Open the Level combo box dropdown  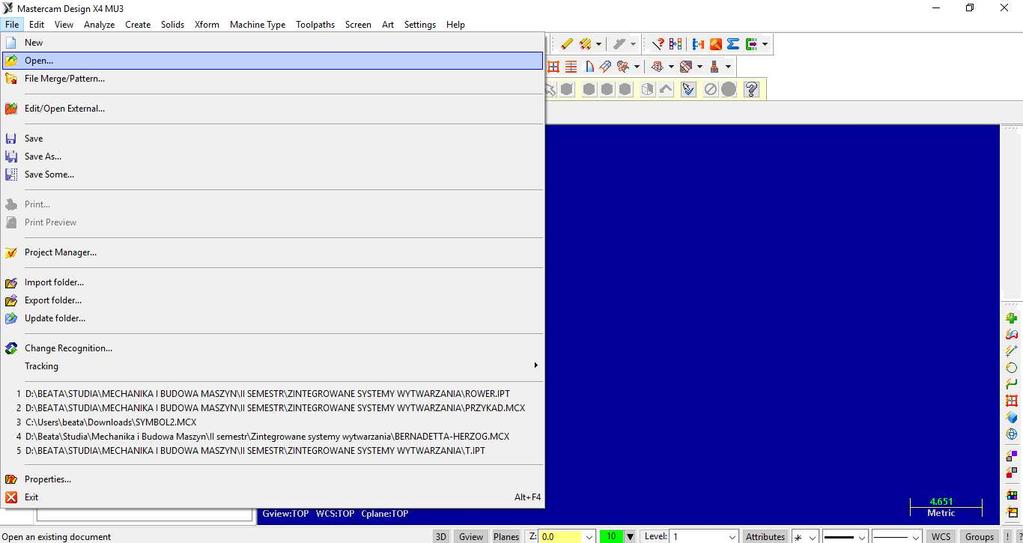coord(733,536)
